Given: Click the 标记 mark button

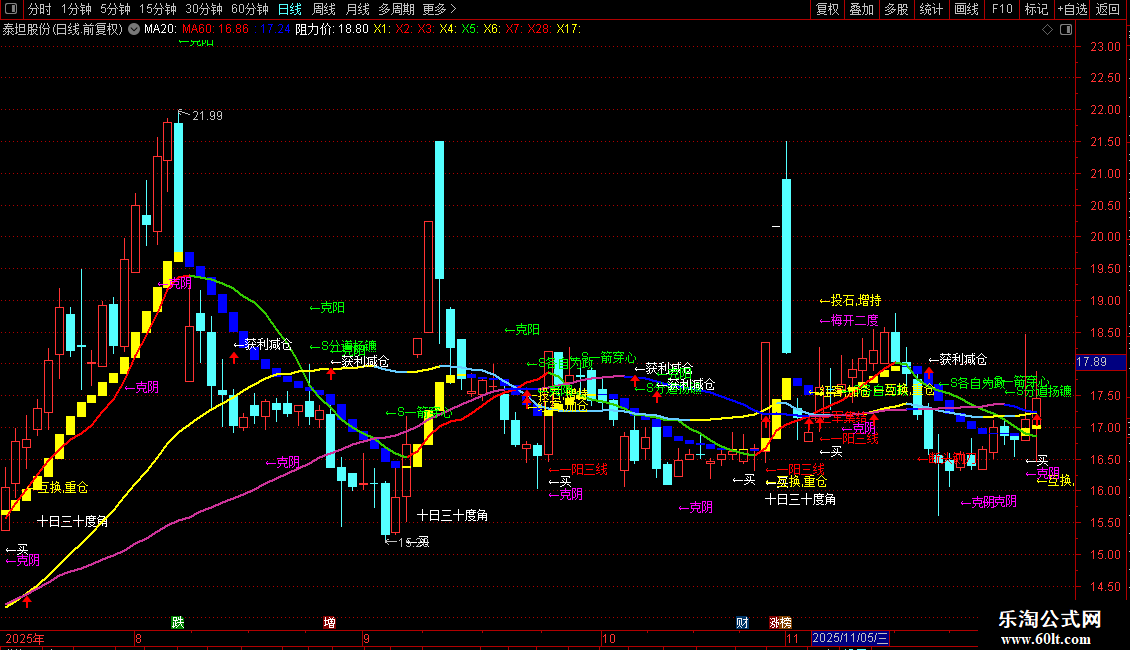Looking at the screenshot, I should click(1036, 9).
